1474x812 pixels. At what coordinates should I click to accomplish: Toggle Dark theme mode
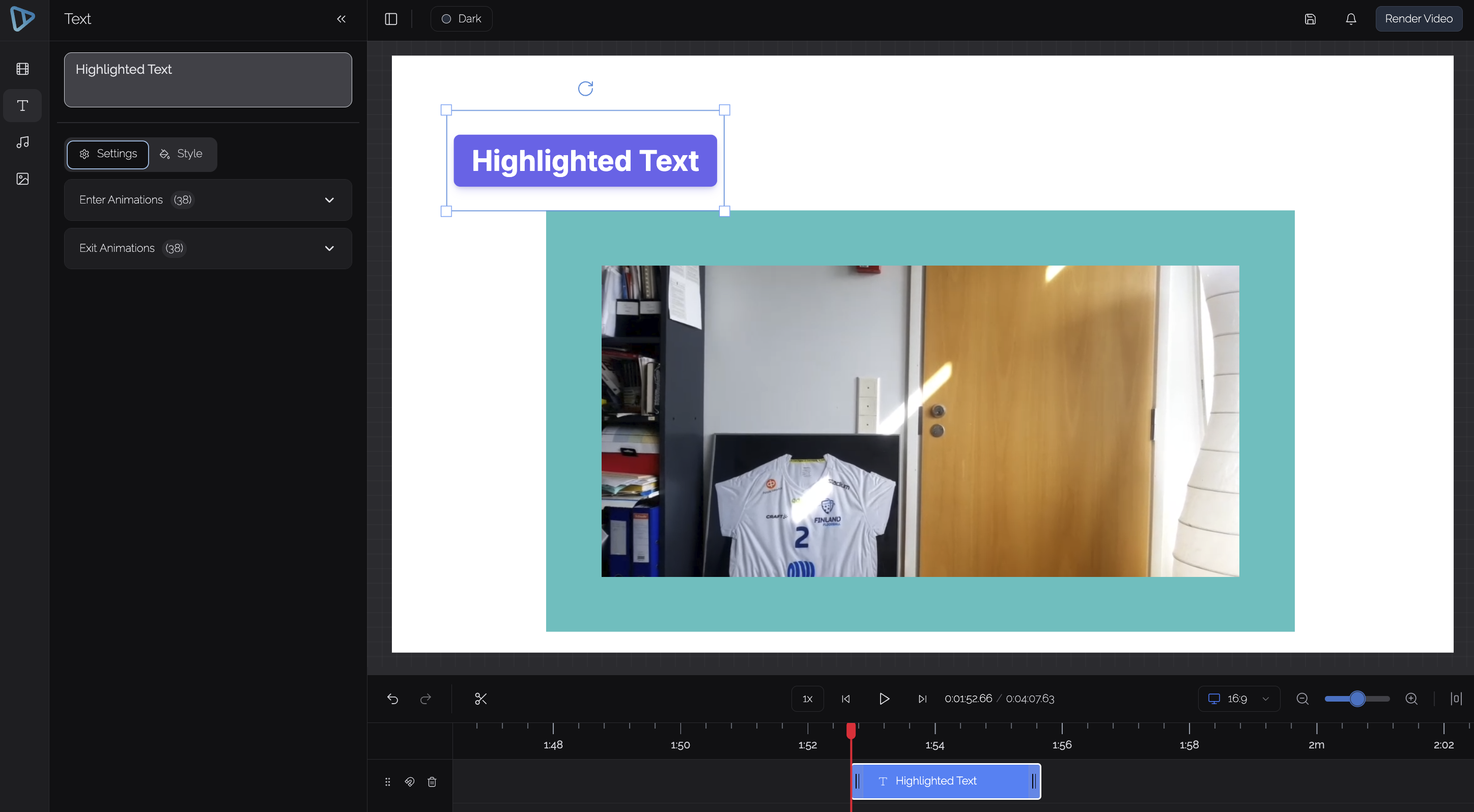click(461, 19)
